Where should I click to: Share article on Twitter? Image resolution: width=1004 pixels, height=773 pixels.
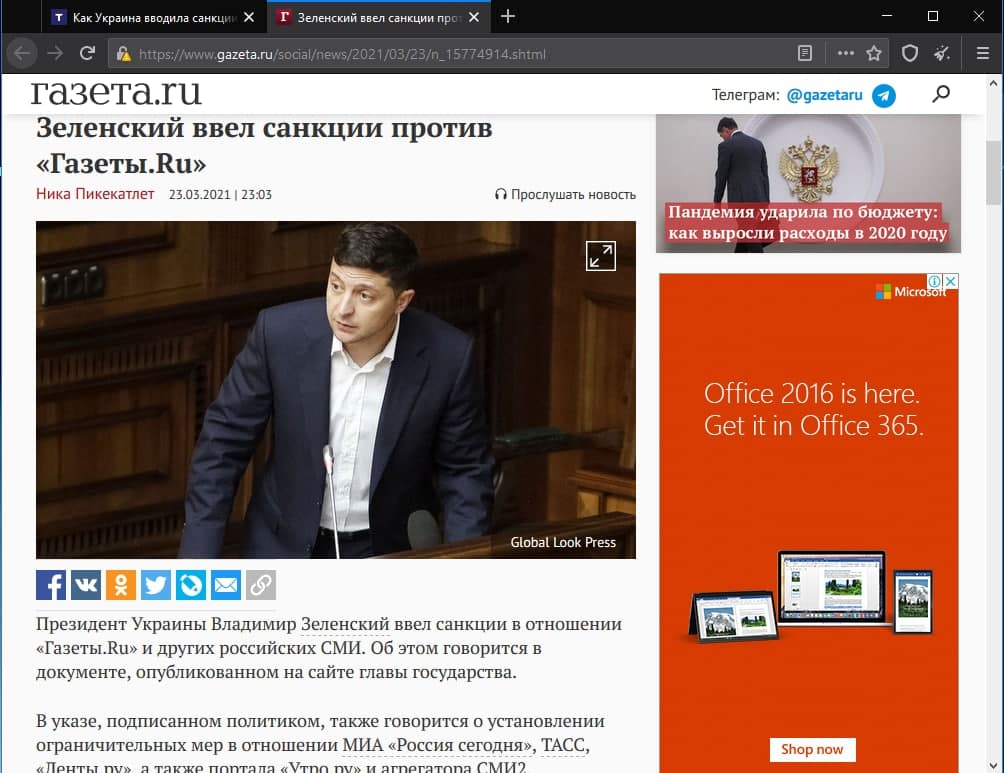156,585
